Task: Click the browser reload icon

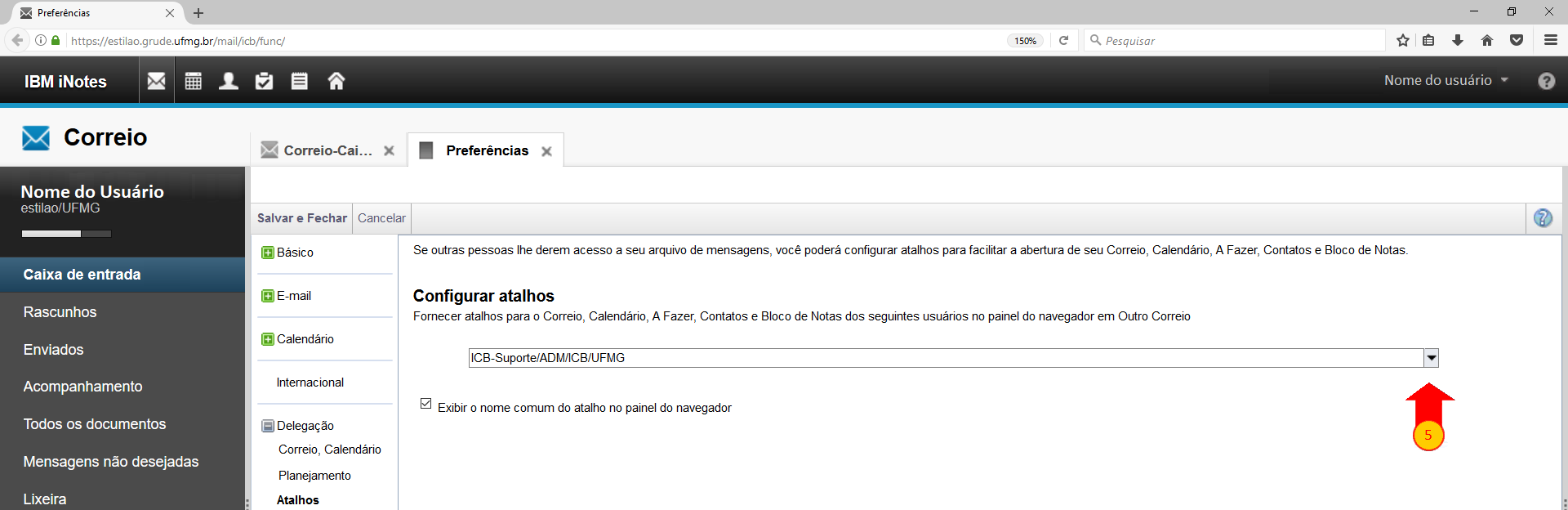Action: pyautogui.click(x=1063, y=40)
